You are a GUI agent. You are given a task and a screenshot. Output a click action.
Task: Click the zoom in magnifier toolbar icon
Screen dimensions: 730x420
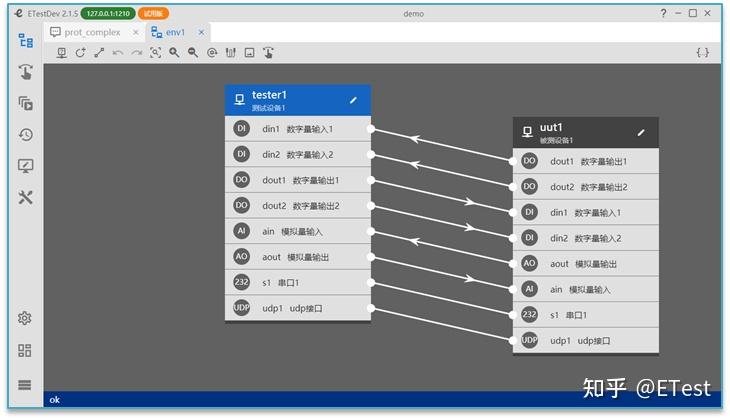(174, 53)
